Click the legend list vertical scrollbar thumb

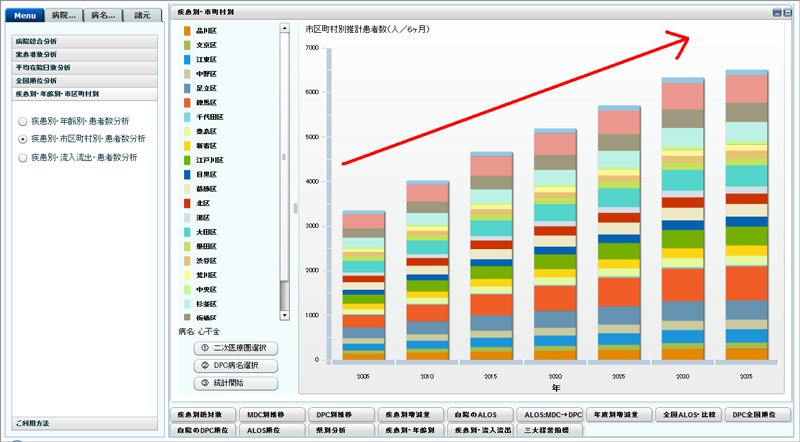coord(285,296)
